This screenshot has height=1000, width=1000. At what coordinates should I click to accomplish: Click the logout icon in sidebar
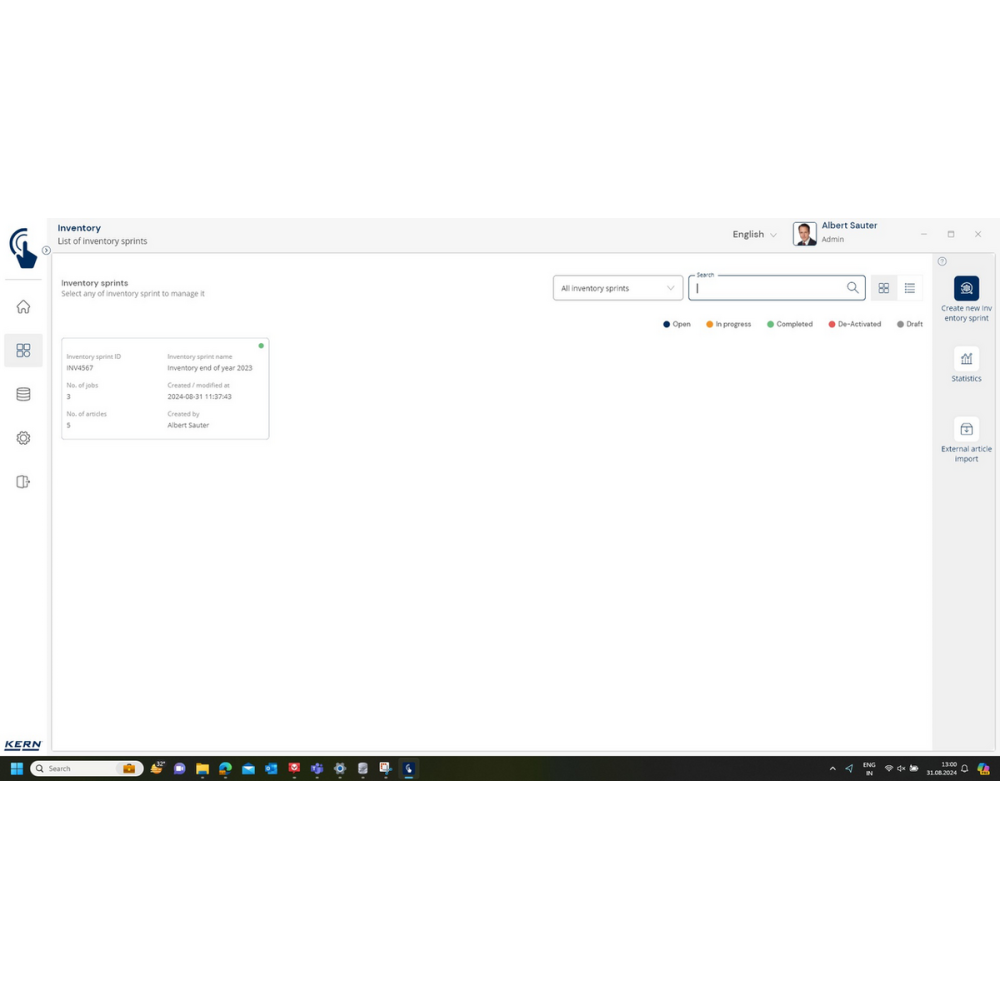(23, 482)
